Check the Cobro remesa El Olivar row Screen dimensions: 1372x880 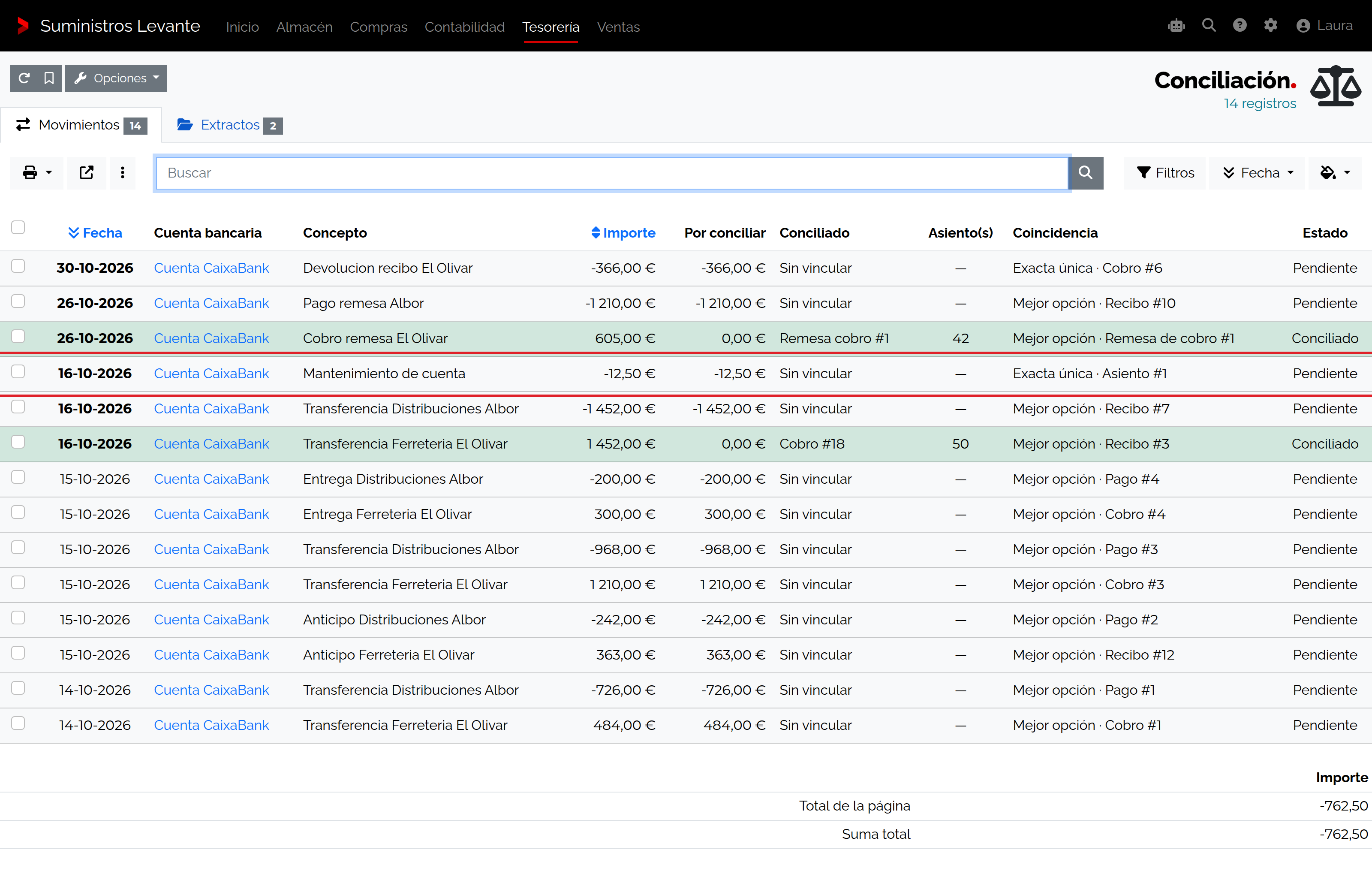tap(18, 337)
